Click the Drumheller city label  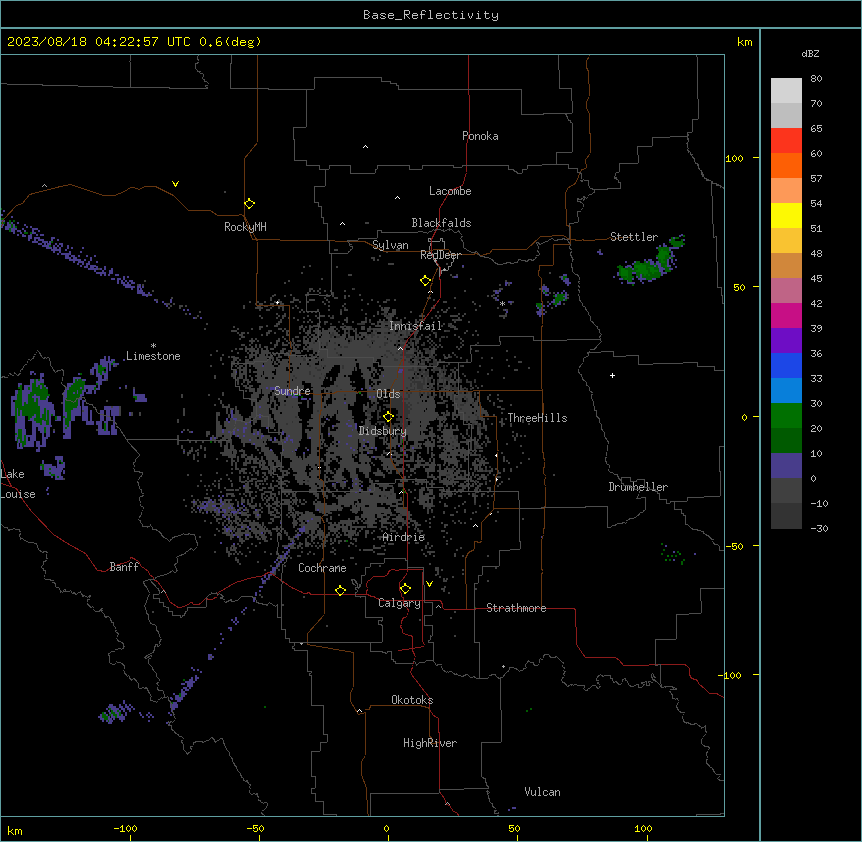[638, 487]
